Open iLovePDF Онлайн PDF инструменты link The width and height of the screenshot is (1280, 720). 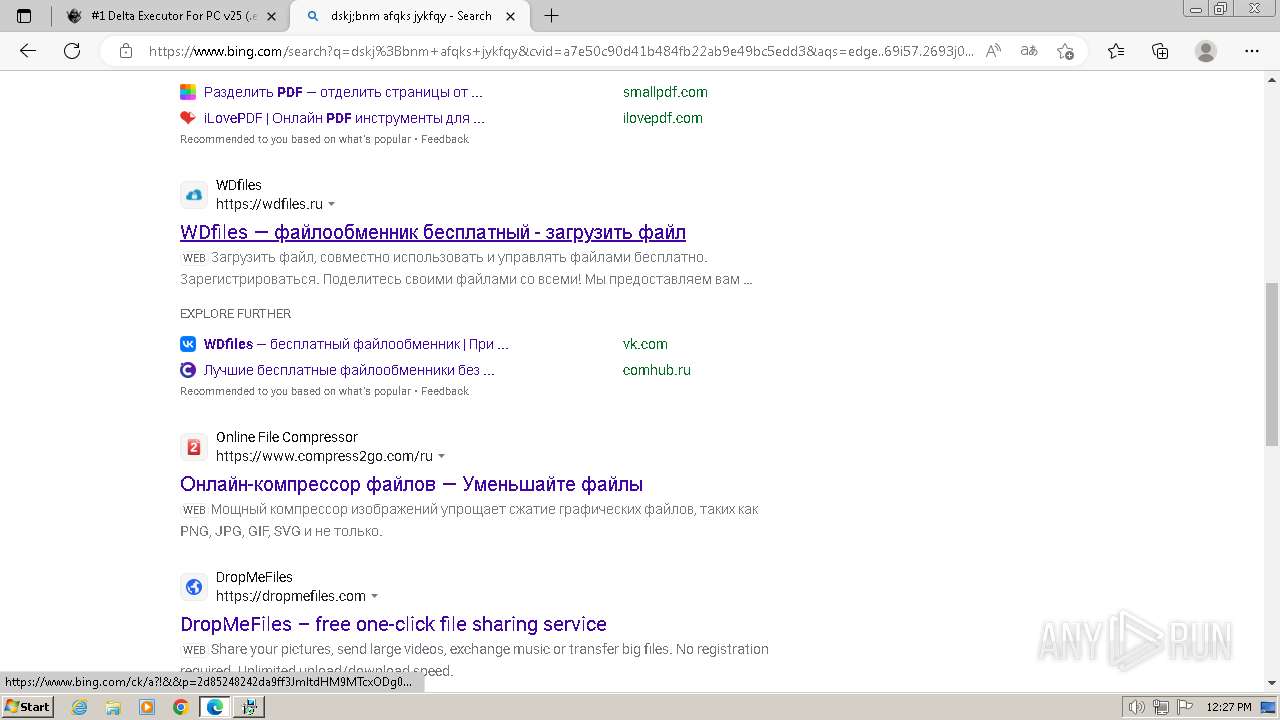(x=344, y=118)
